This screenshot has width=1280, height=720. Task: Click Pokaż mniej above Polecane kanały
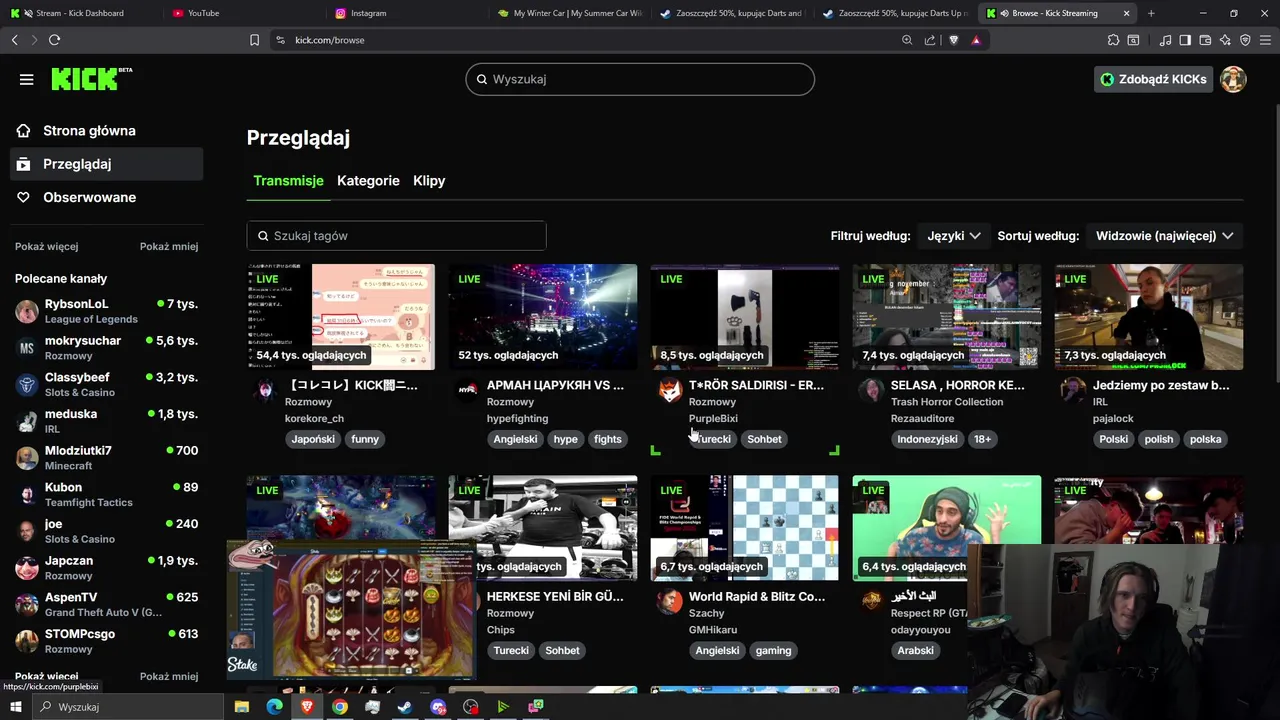pyautogui.click(x=169, y=246)
